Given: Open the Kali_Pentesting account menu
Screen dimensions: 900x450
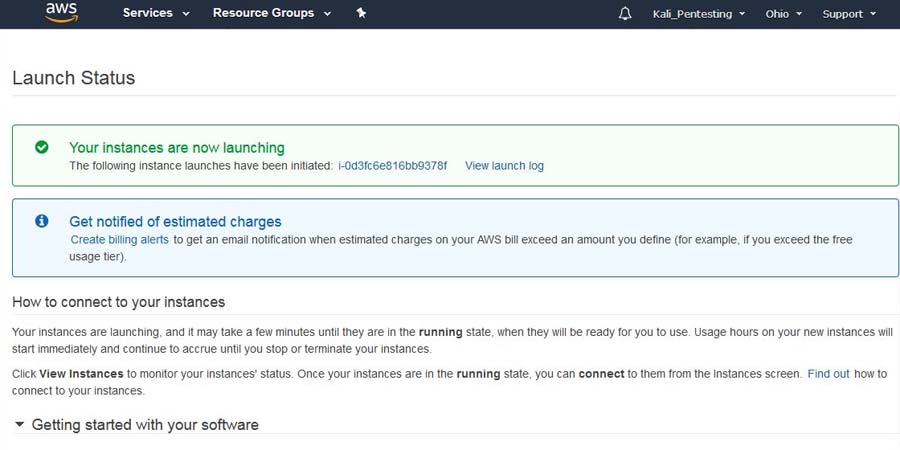Looking at the screenshot, I should (x=698, y=14).
